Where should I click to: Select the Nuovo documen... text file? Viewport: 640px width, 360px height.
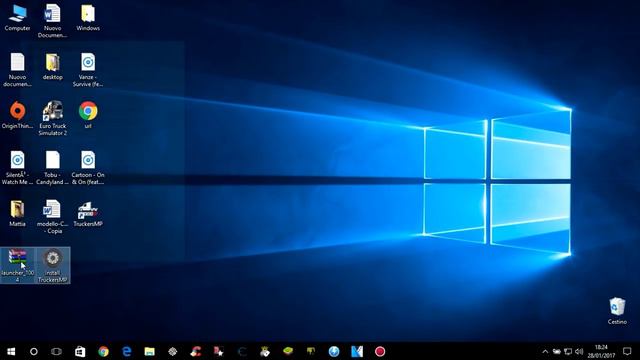[17, 70]
